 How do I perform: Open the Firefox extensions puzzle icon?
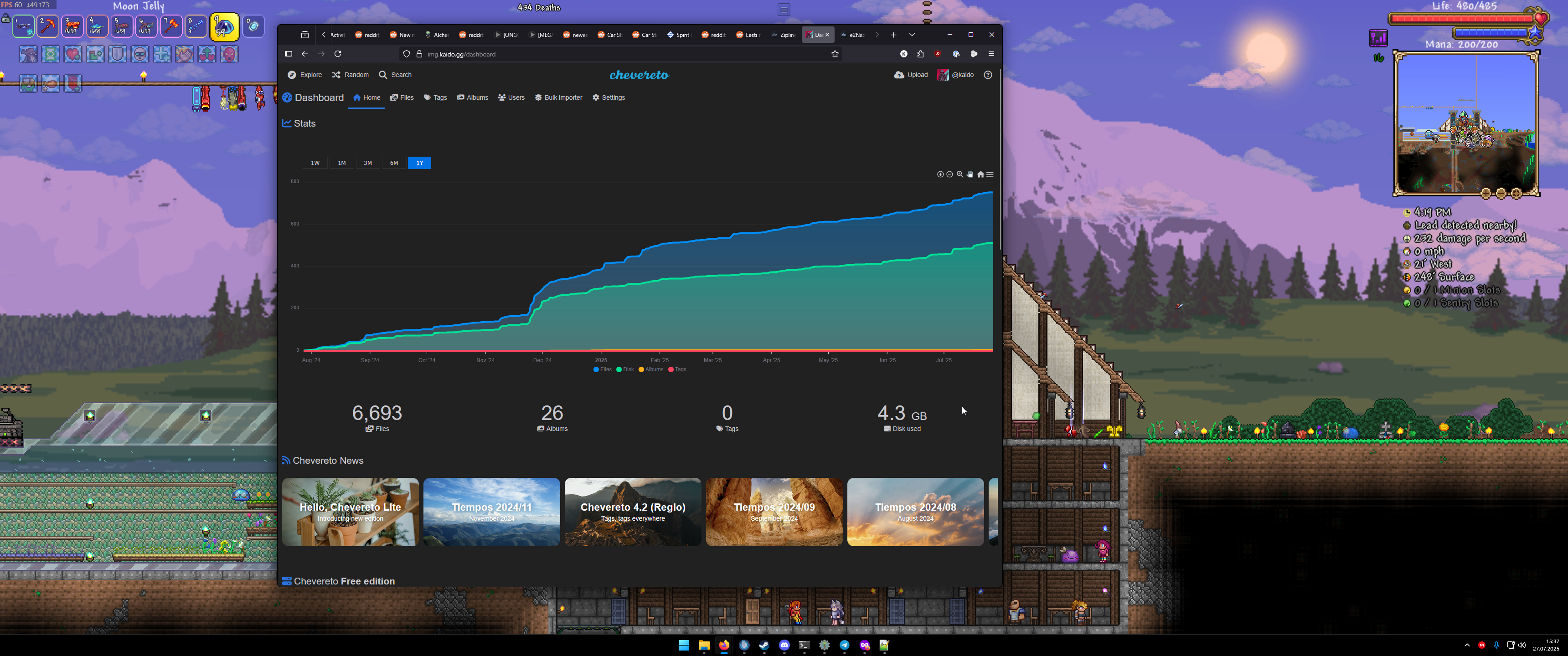pos(920,54)
